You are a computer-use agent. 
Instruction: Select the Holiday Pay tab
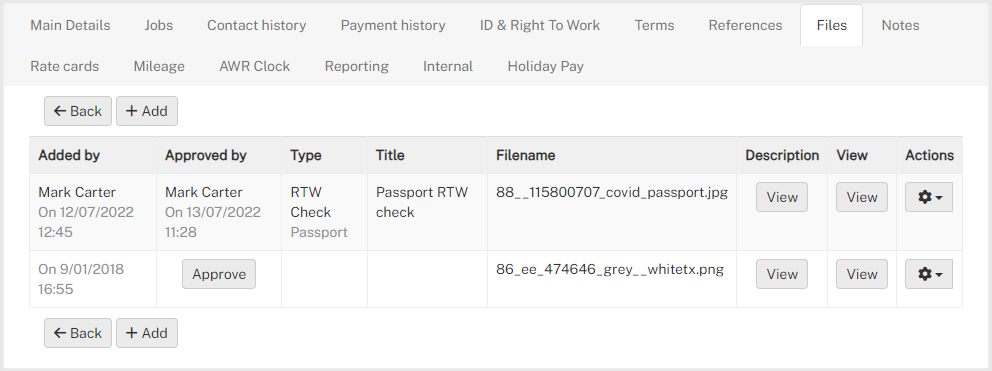tap(545, 66)
